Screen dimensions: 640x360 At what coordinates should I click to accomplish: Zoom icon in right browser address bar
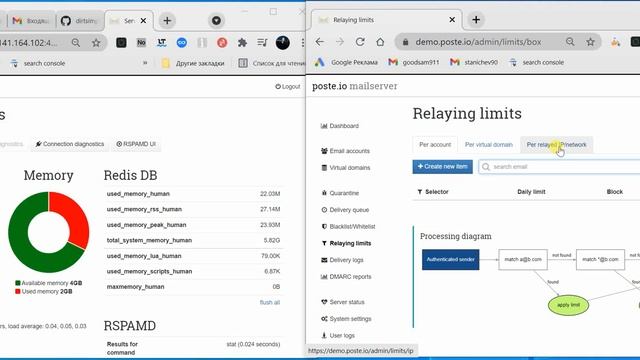pyautogui.click(x=570, y=42)
